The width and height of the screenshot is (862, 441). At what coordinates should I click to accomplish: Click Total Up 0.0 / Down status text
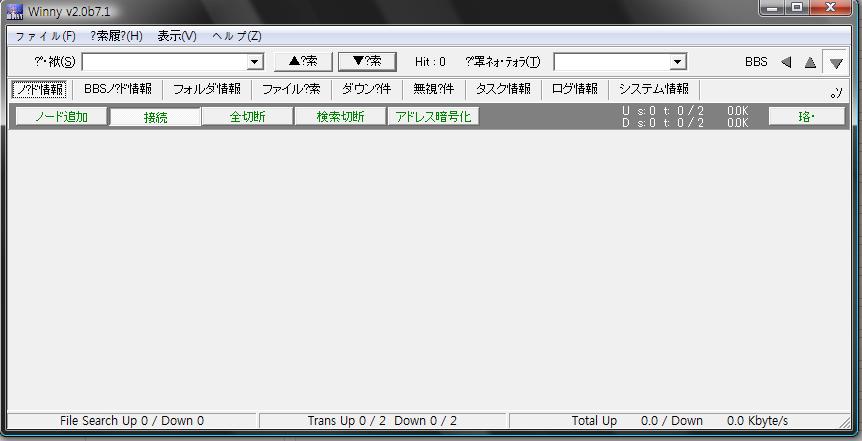[679, 421]
